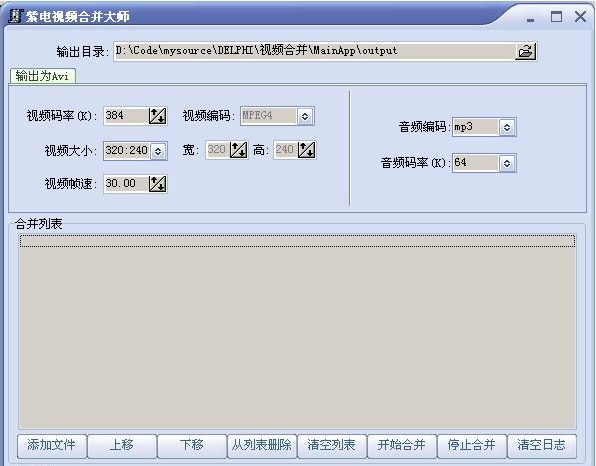Click the app icon in title bar
This screenshot has height=466, width=596.
coord(15,16)
